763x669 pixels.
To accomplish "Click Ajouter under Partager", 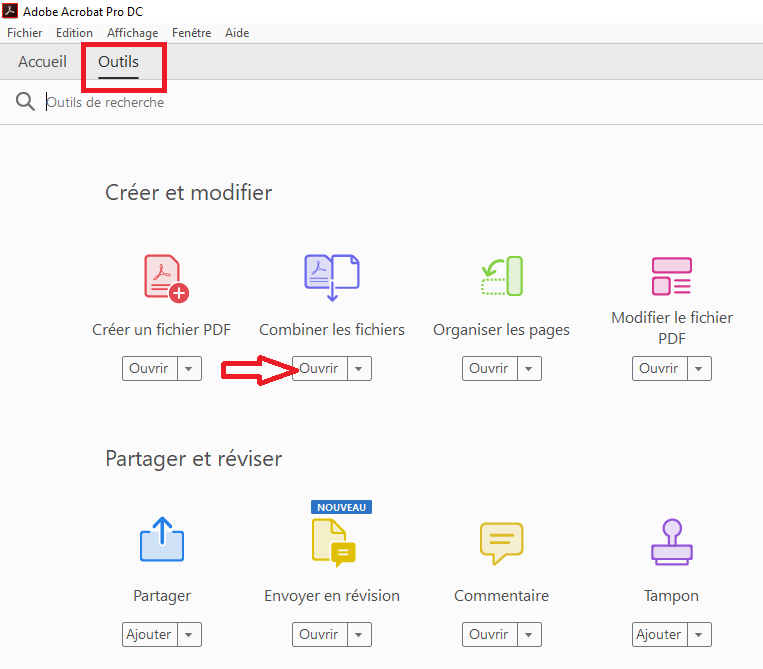I will (x=150, y=634).
